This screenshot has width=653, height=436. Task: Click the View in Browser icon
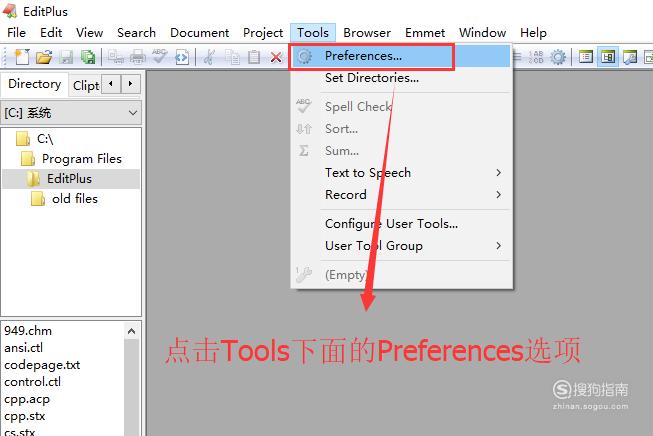coord(182,57)
